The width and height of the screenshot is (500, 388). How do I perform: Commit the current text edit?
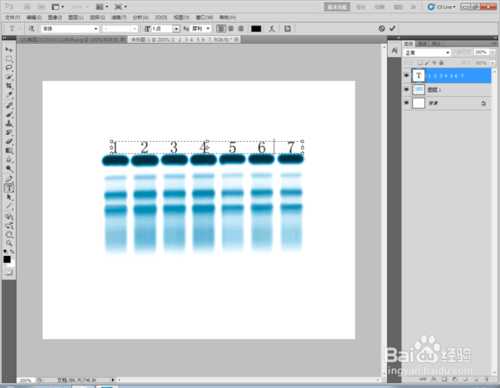[392, 29]
